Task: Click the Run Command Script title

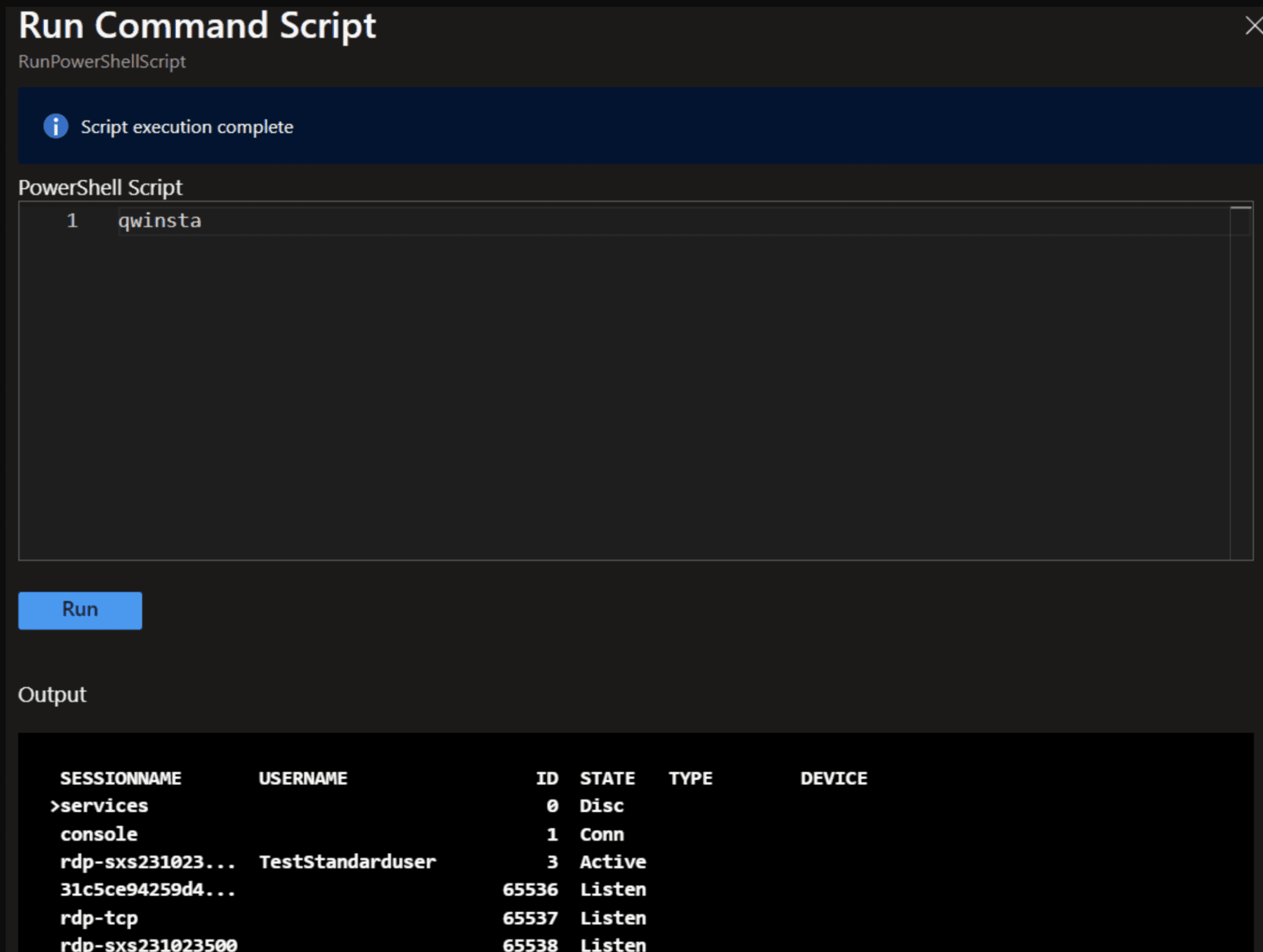Action: point(197,25)
